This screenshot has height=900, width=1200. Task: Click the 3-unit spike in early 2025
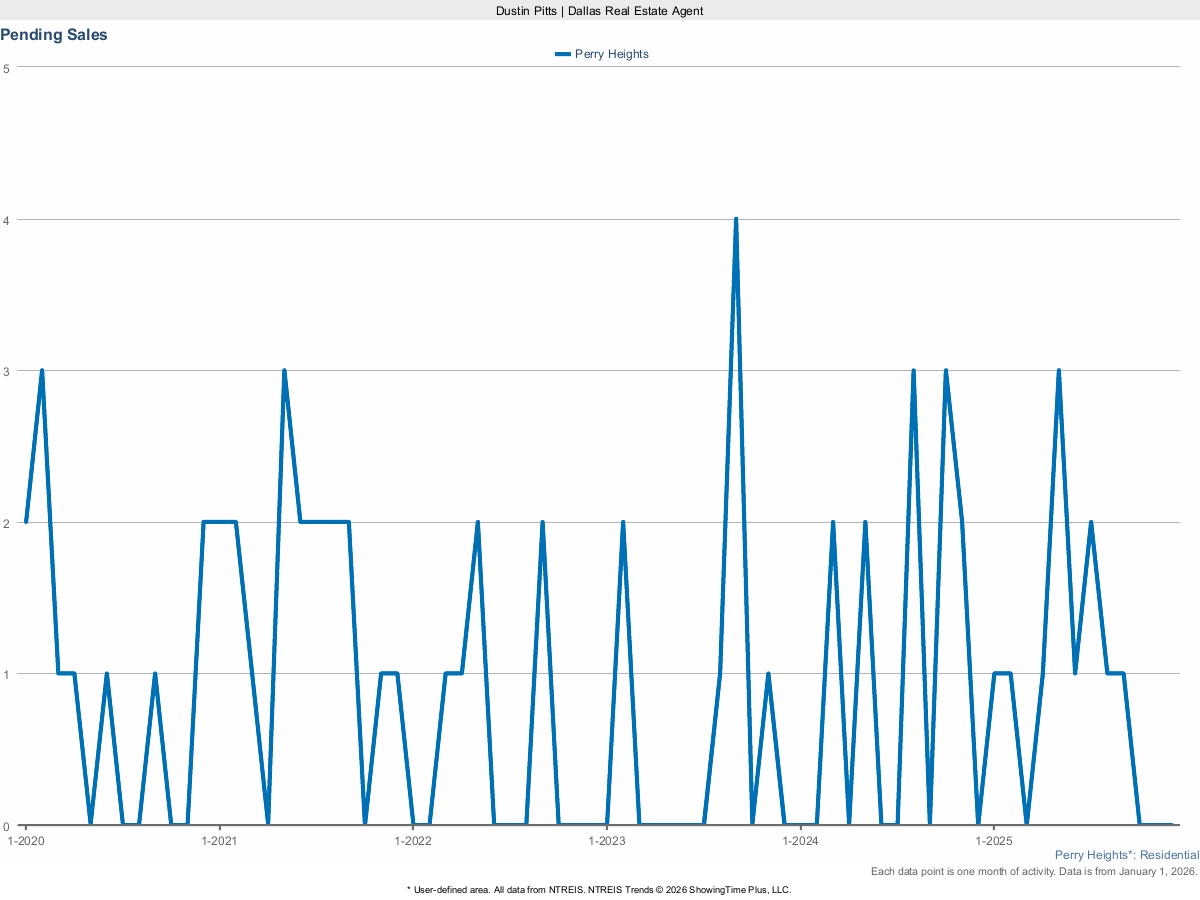[x=1060, y=370]
